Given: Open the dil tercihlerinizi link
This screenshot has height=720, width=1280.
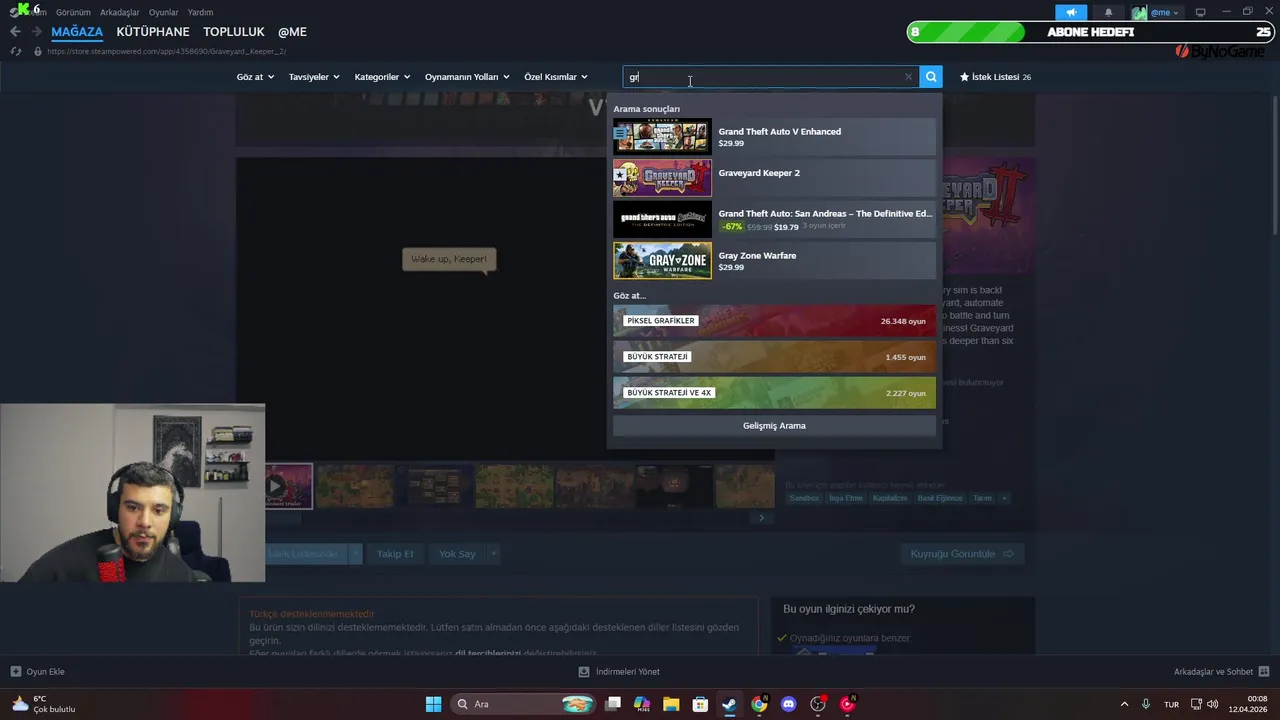Looking at the screenshot, I should (x=489, y=653).
